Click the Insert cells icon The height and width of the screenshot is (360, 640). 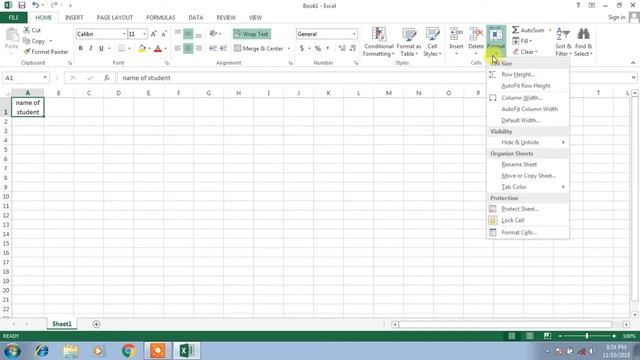coord(456,34)
